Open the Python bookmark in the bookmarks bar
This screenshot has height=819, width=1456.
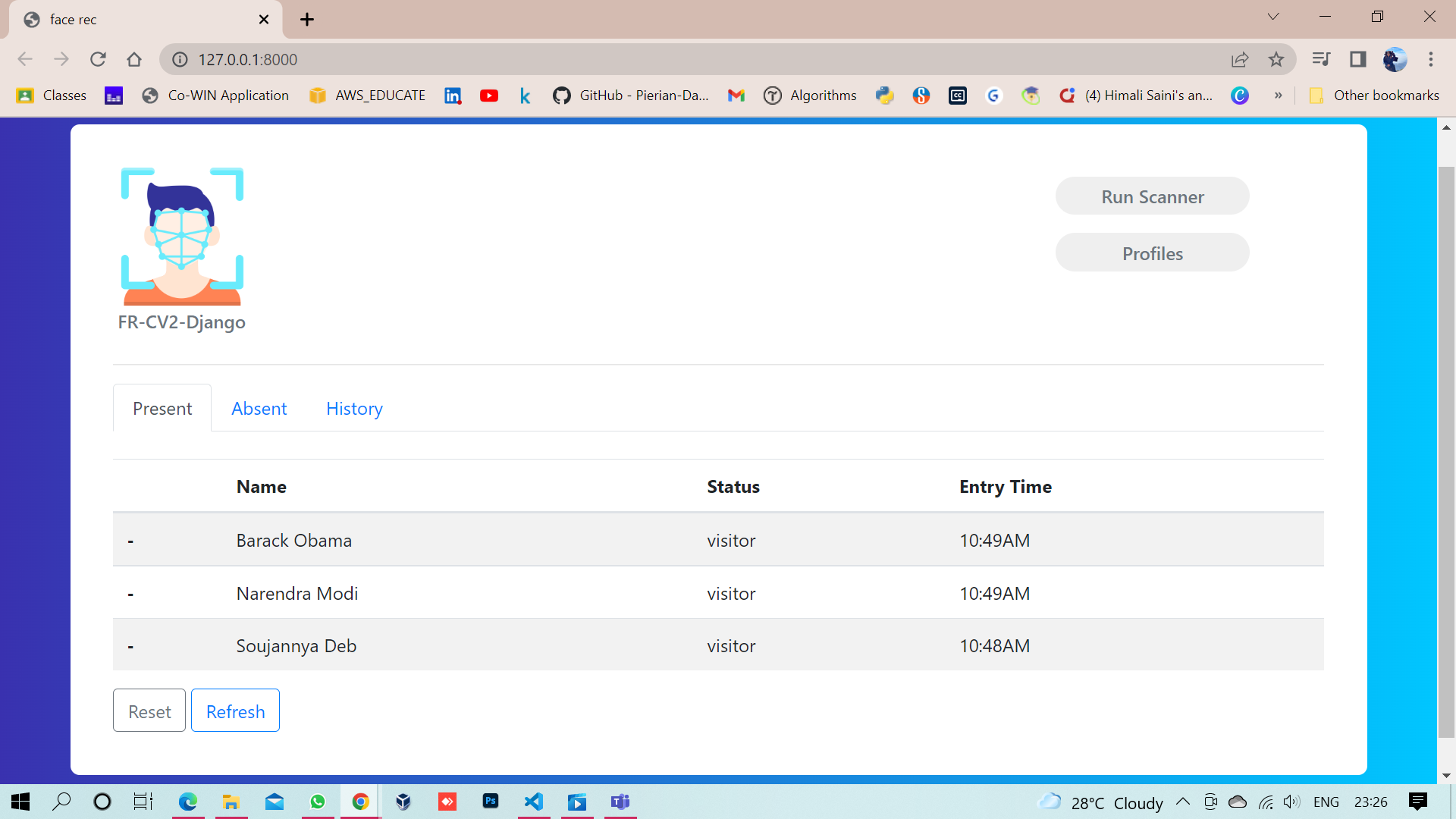(885, 96)
